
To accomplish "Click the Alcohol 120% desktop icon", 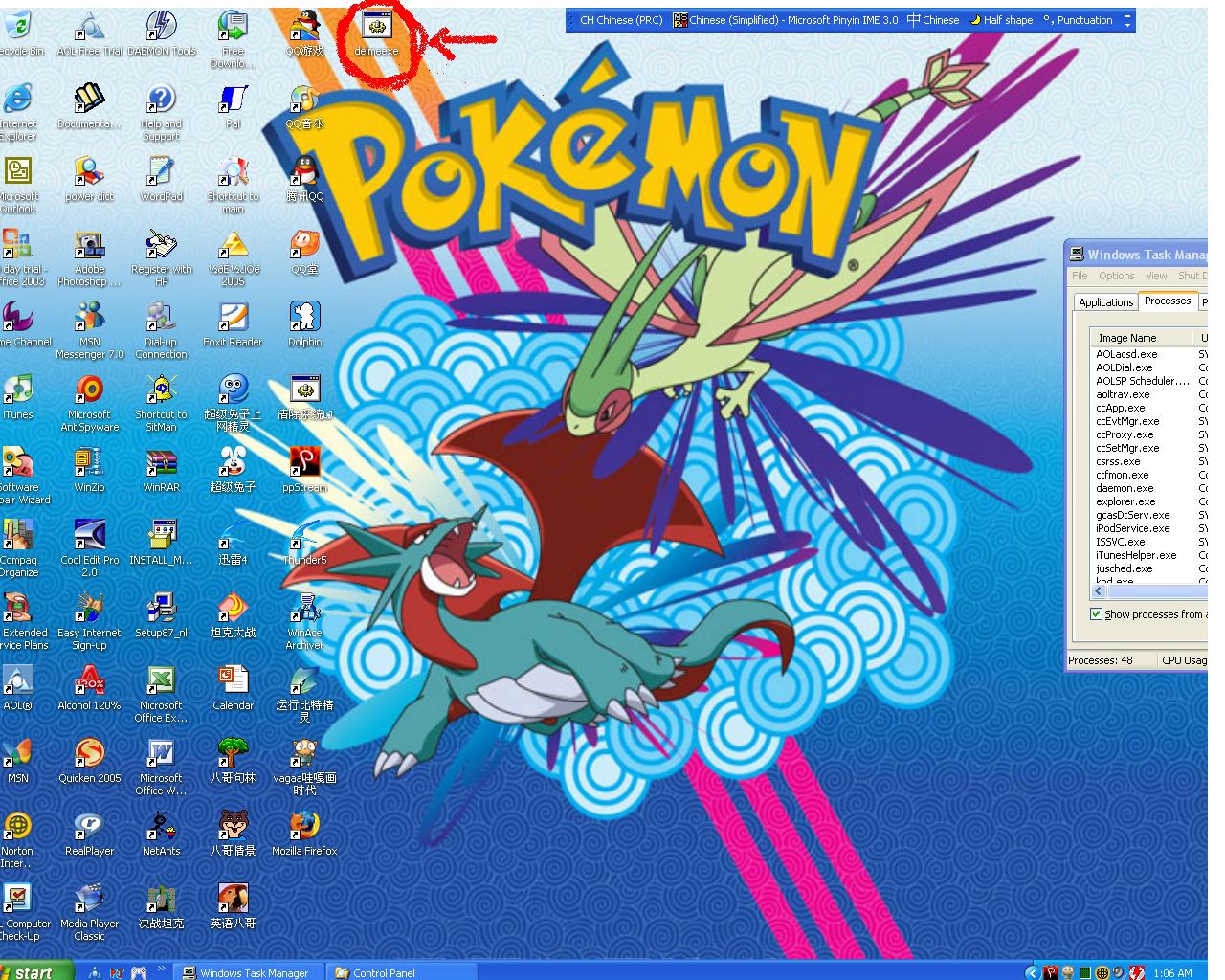I will [x=89, y=688].
